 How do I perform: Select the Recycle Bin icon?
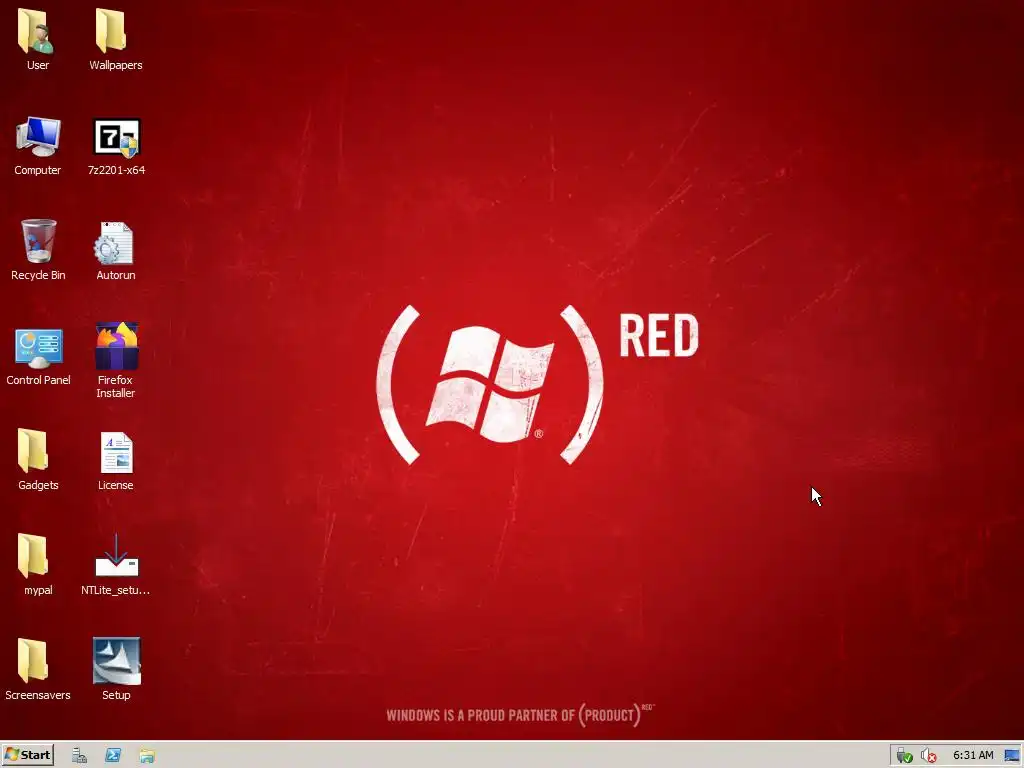39,242
